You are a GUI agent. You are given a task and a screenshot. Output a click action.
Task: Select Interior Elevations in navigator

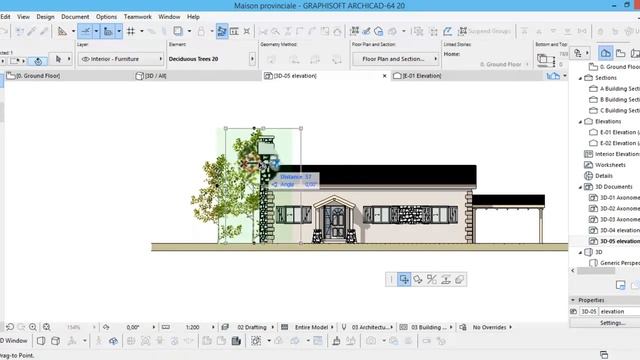click(612, 154)
